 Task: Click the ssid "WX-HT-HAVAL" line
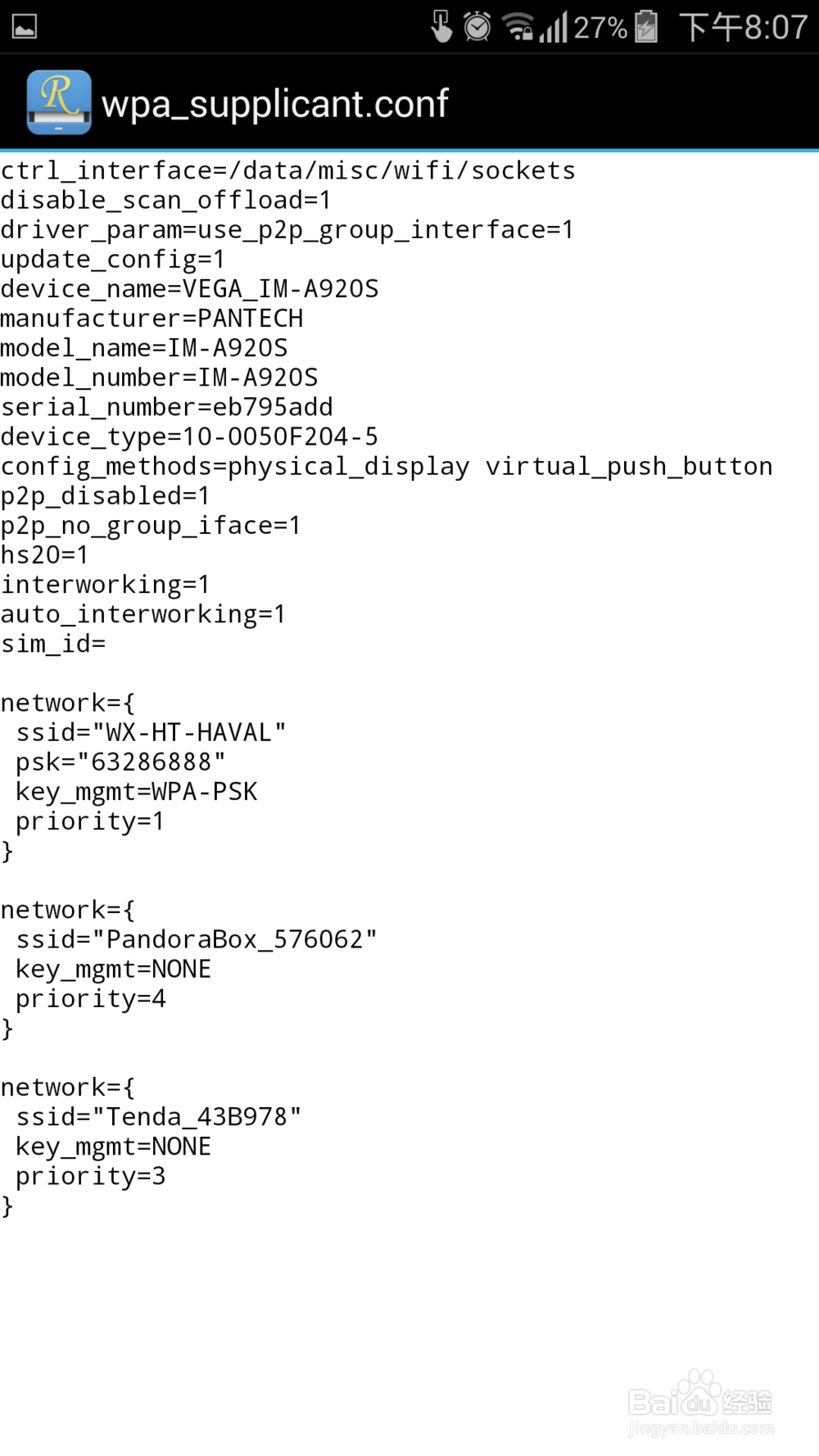151,732
